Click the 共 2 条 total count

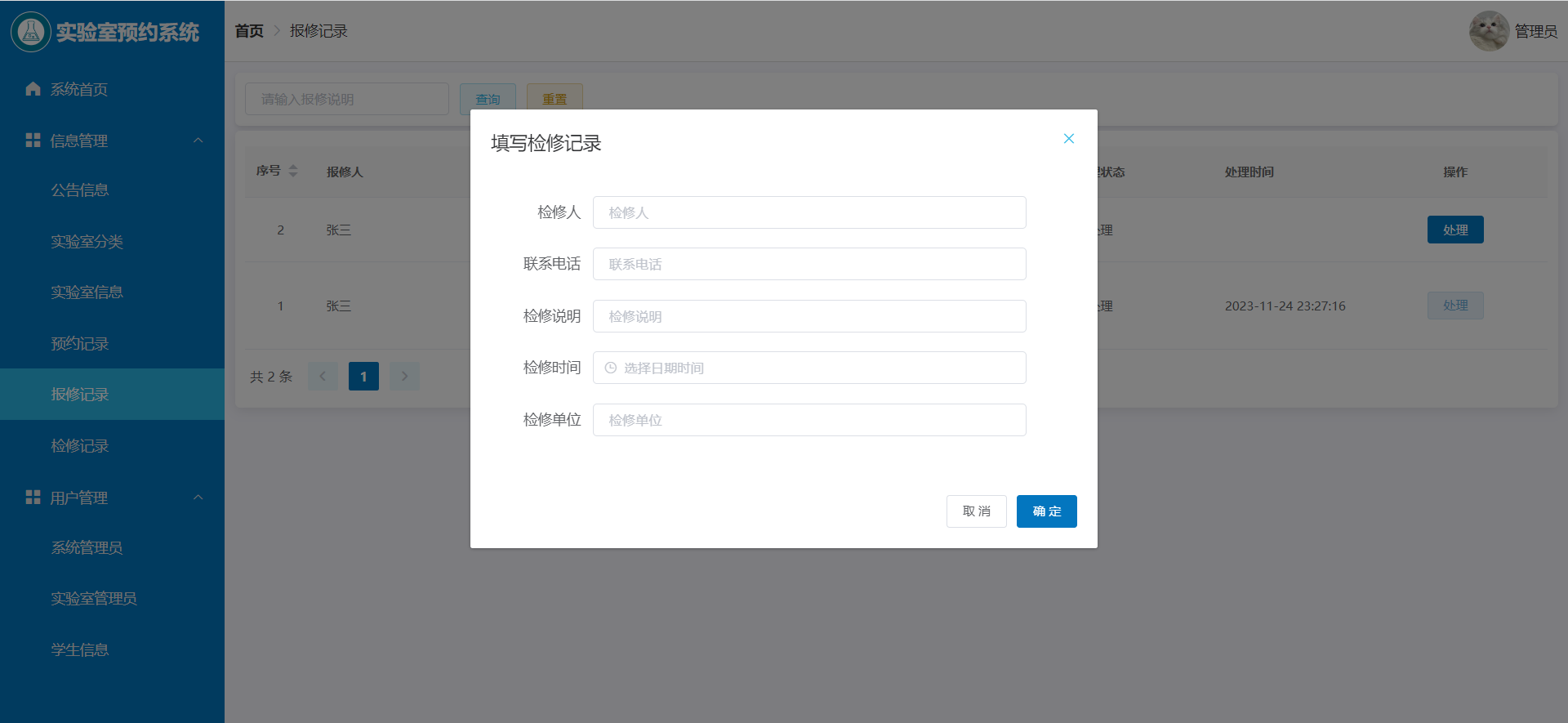click(271, 377)
